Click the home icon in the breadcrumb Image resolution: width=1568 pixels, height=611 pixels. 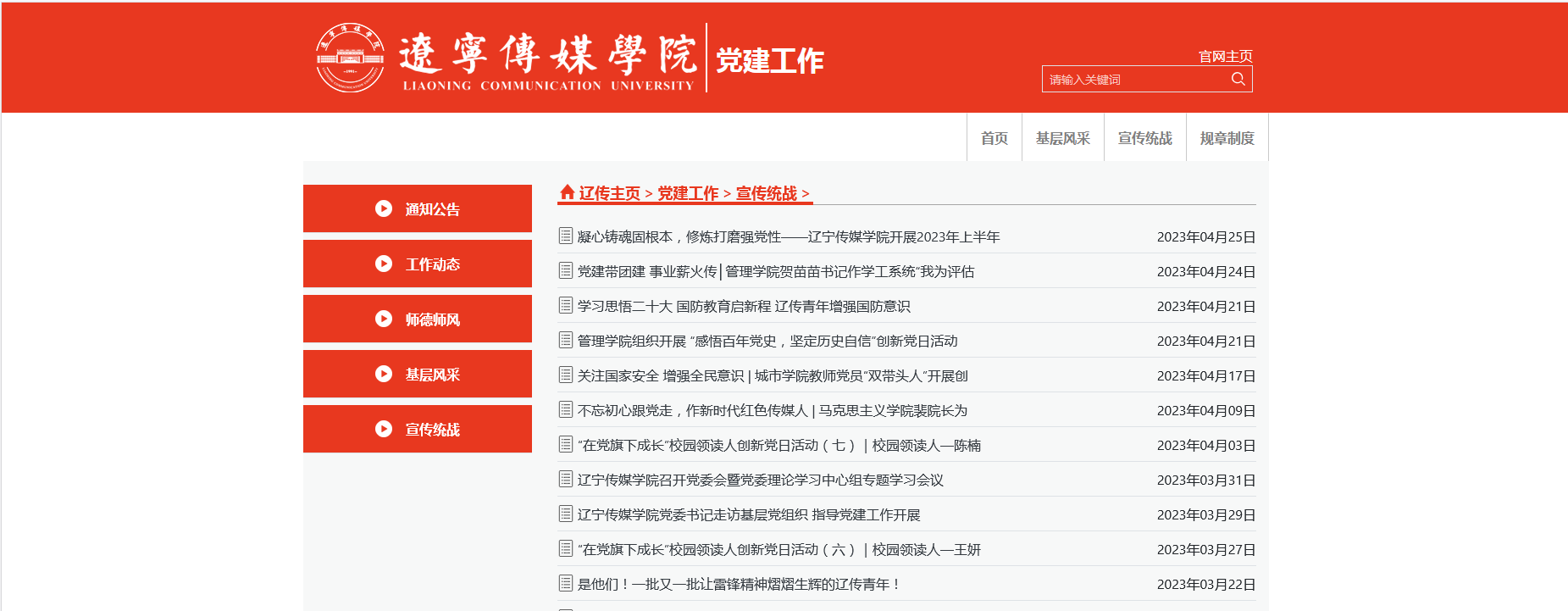[x=567, y=192]
